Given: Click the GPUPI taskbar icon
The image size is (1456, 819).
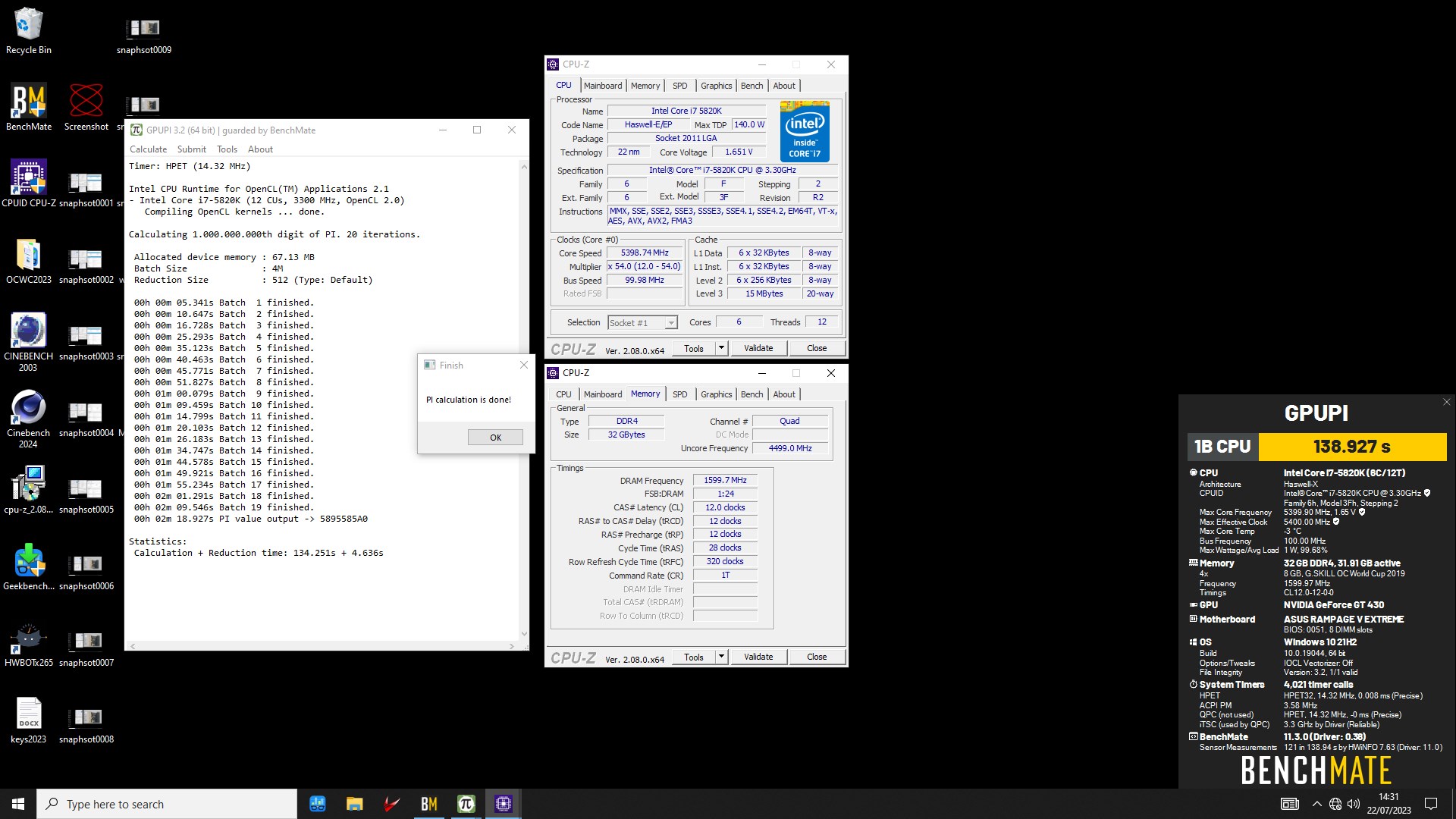Looking at the screenshot, I should tap(466, 804).
